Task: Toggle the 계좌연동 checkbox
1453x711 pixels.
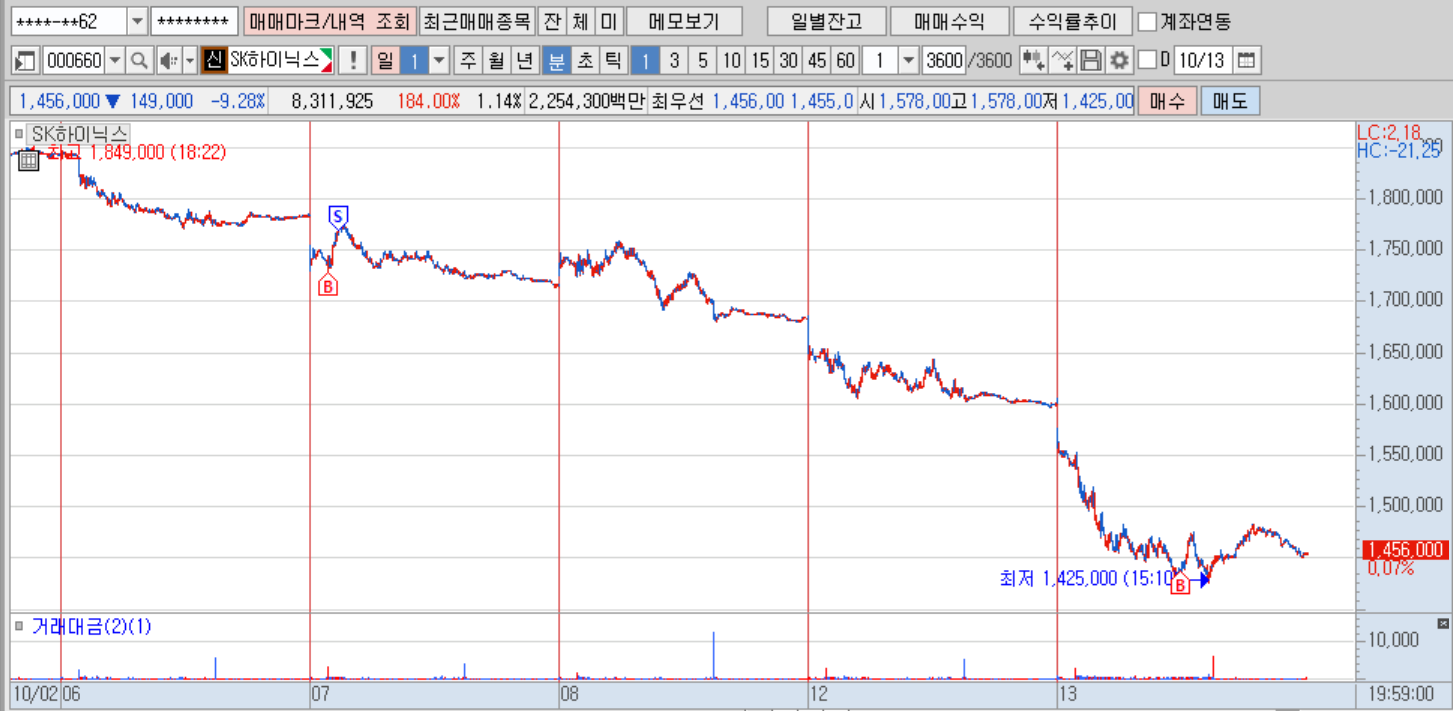Action: pos(1148,21)
